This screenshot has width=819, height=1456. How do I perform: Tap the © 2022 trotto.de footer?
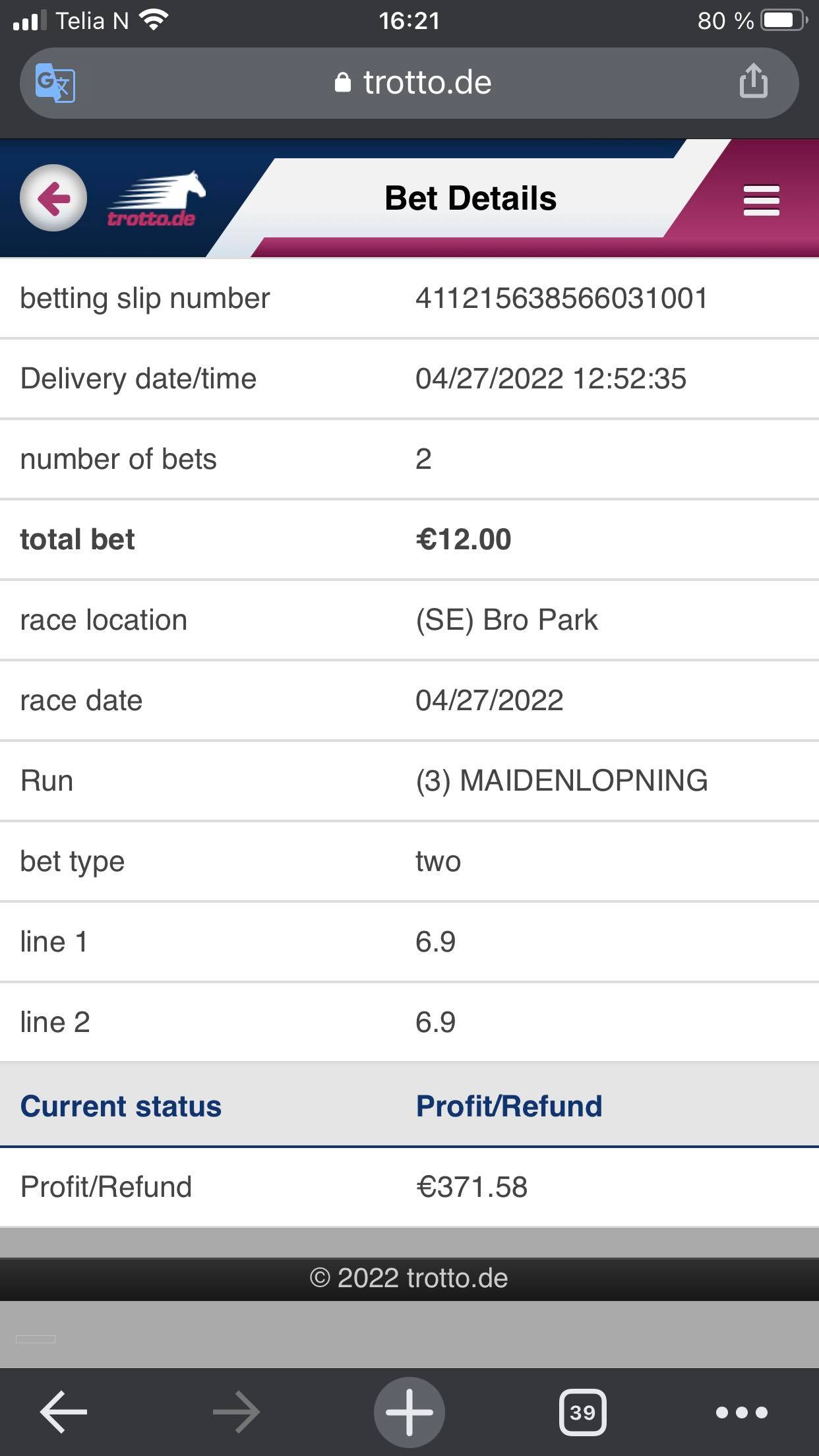pos(409,1278)
